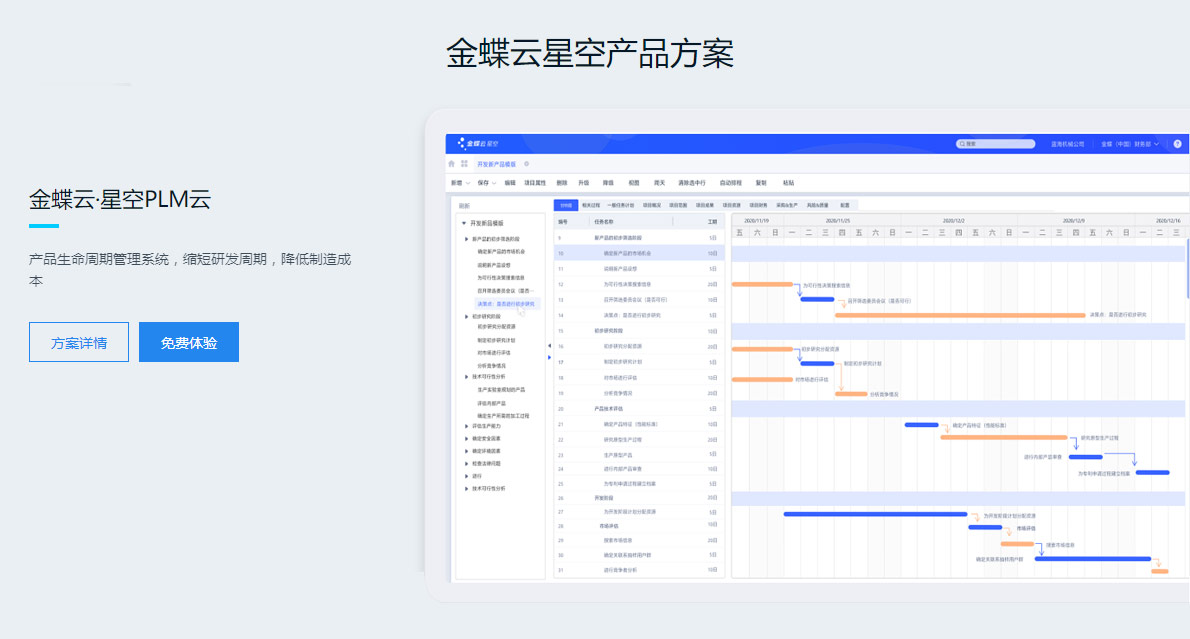The width and height of the screenshot is (1190, 639).
Task: Open the app grid icon beside home
Action: click(x=464, y=164)
